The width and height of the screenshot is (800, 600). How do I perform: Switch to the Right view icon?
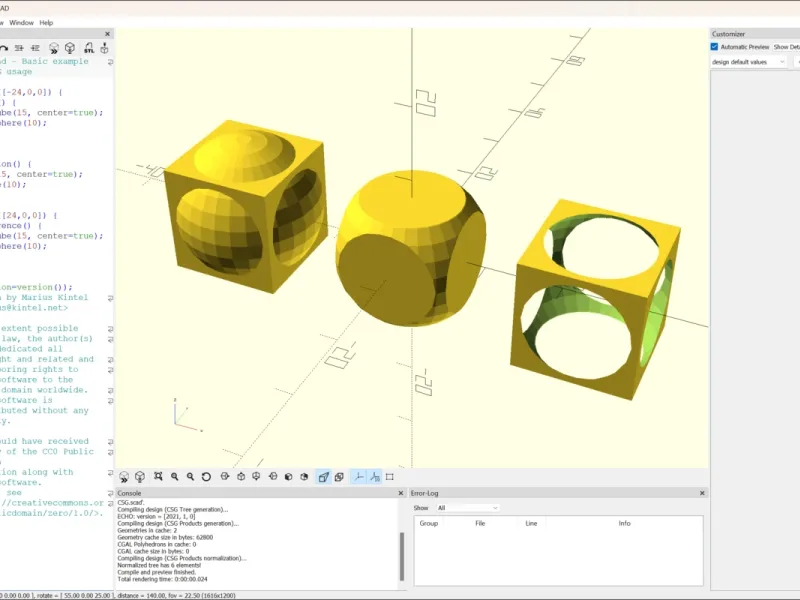(224, 477)
